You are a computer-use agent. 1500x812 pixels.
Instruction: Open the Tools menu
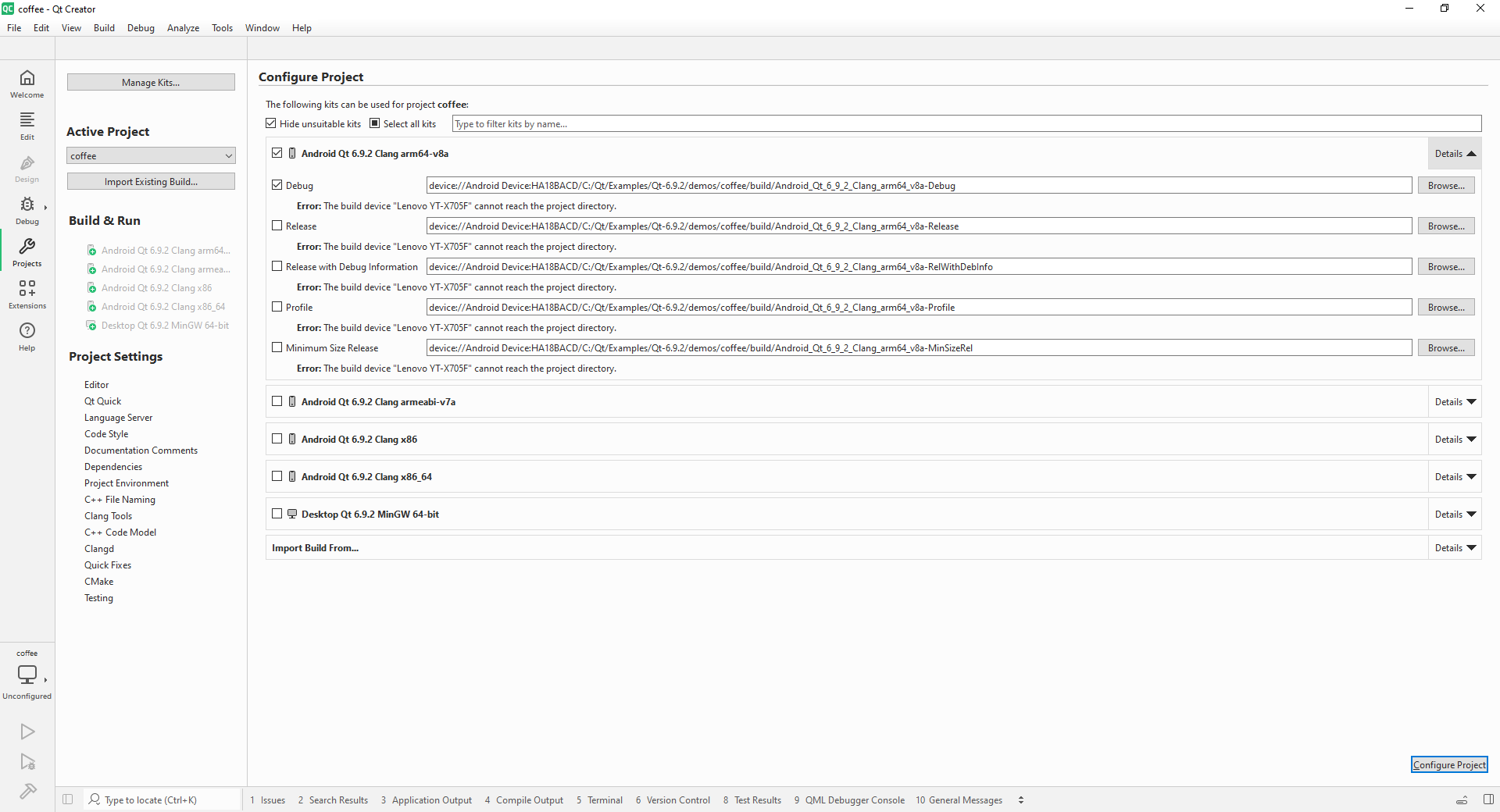[x=222, y=28]
